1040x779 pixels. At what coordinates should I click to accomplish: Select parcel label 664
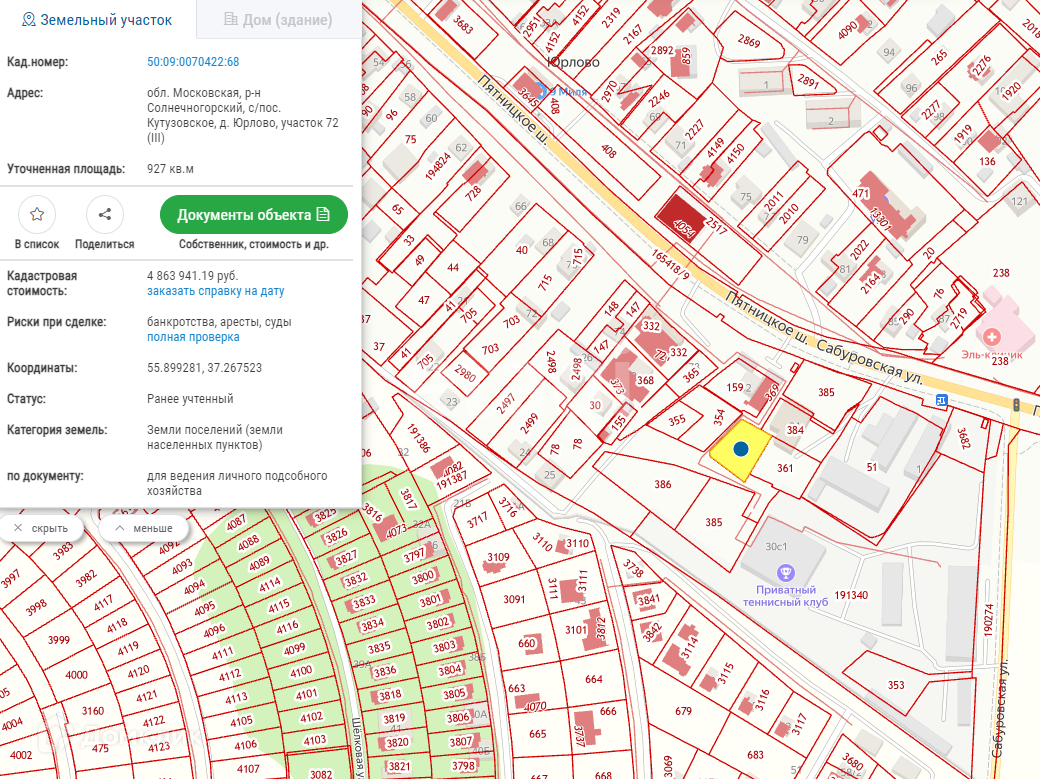tap(594, 679)
